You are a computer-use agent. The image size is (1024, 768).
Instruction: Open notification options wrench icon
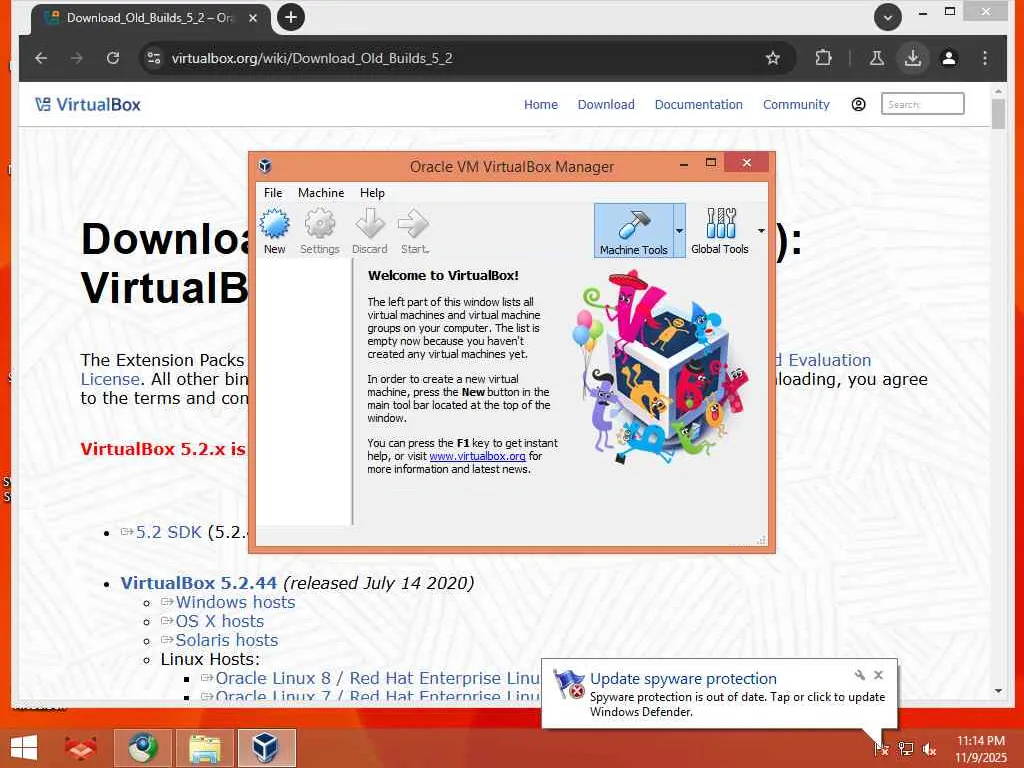pos(859,675)
